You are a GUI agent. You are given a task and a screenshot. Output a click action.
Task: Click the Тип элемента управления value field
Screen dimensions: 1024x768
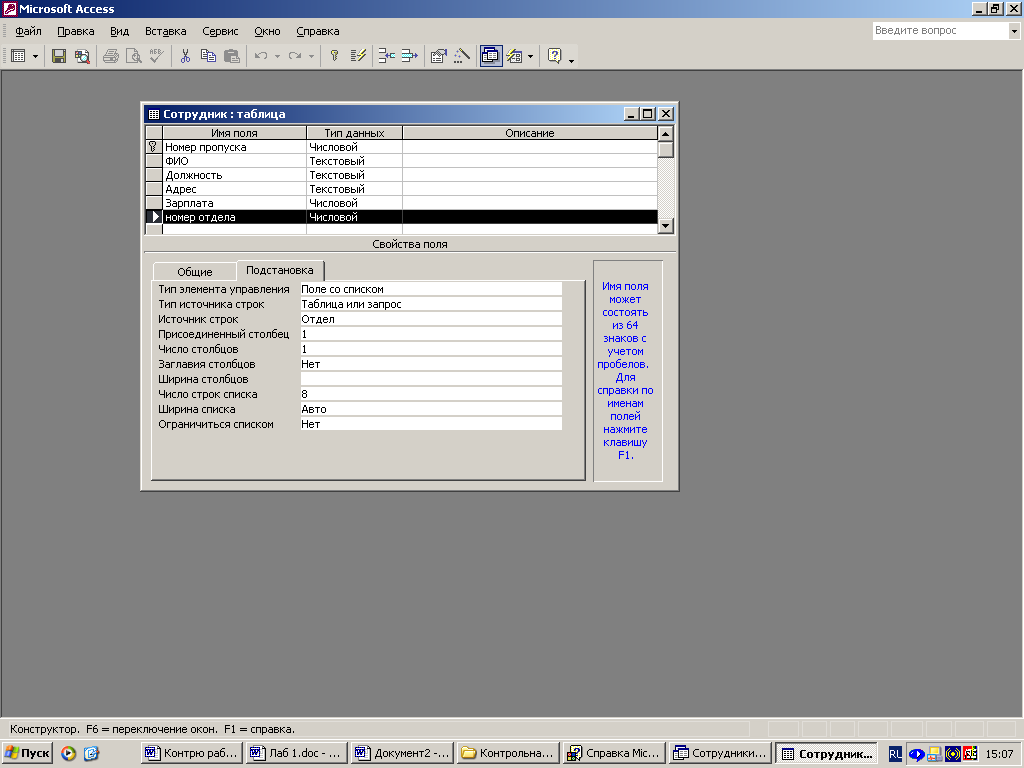click(x=430, y=289)
